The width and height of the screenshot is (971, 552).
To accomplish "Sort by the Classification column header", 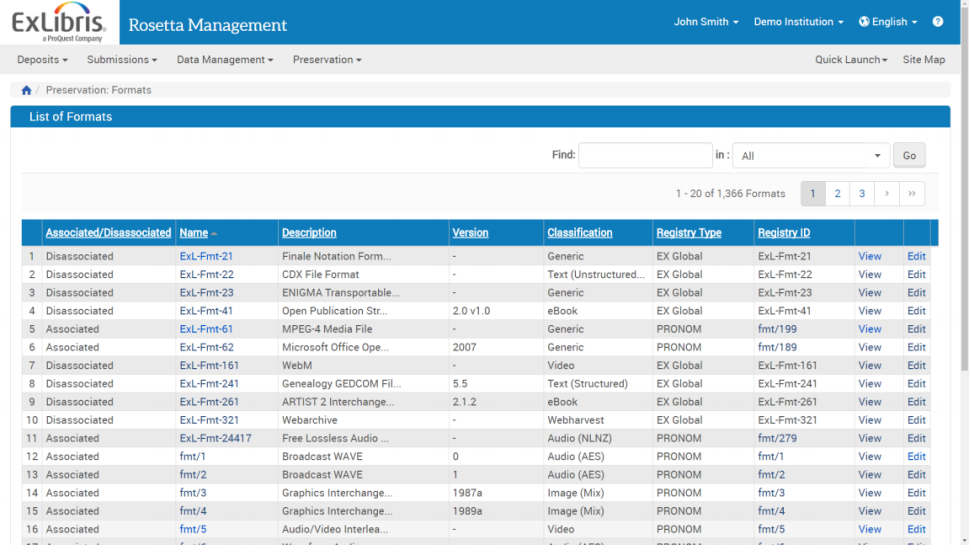I will (580, 233).
